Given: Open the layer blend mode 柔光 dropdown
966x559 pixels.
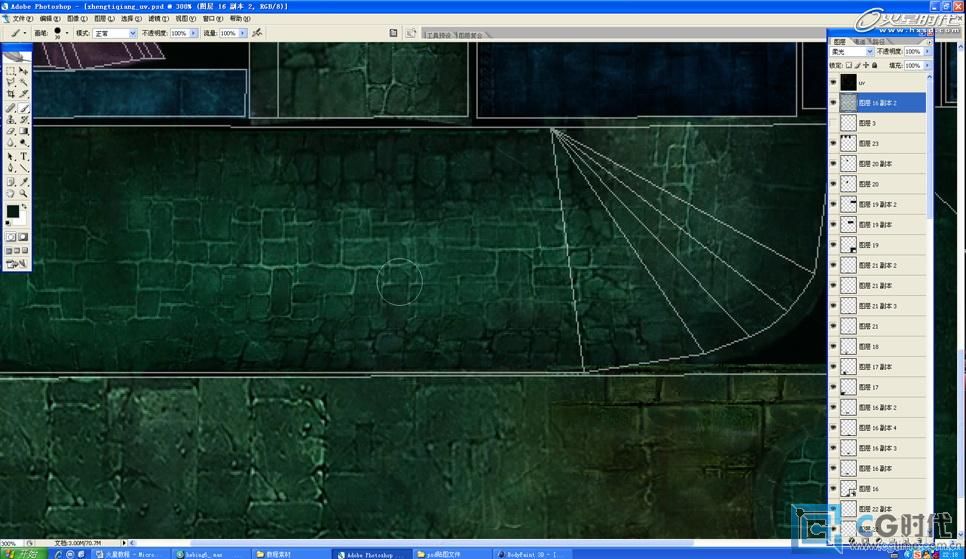Looking at the screenshot, I should tap(851, 52).
